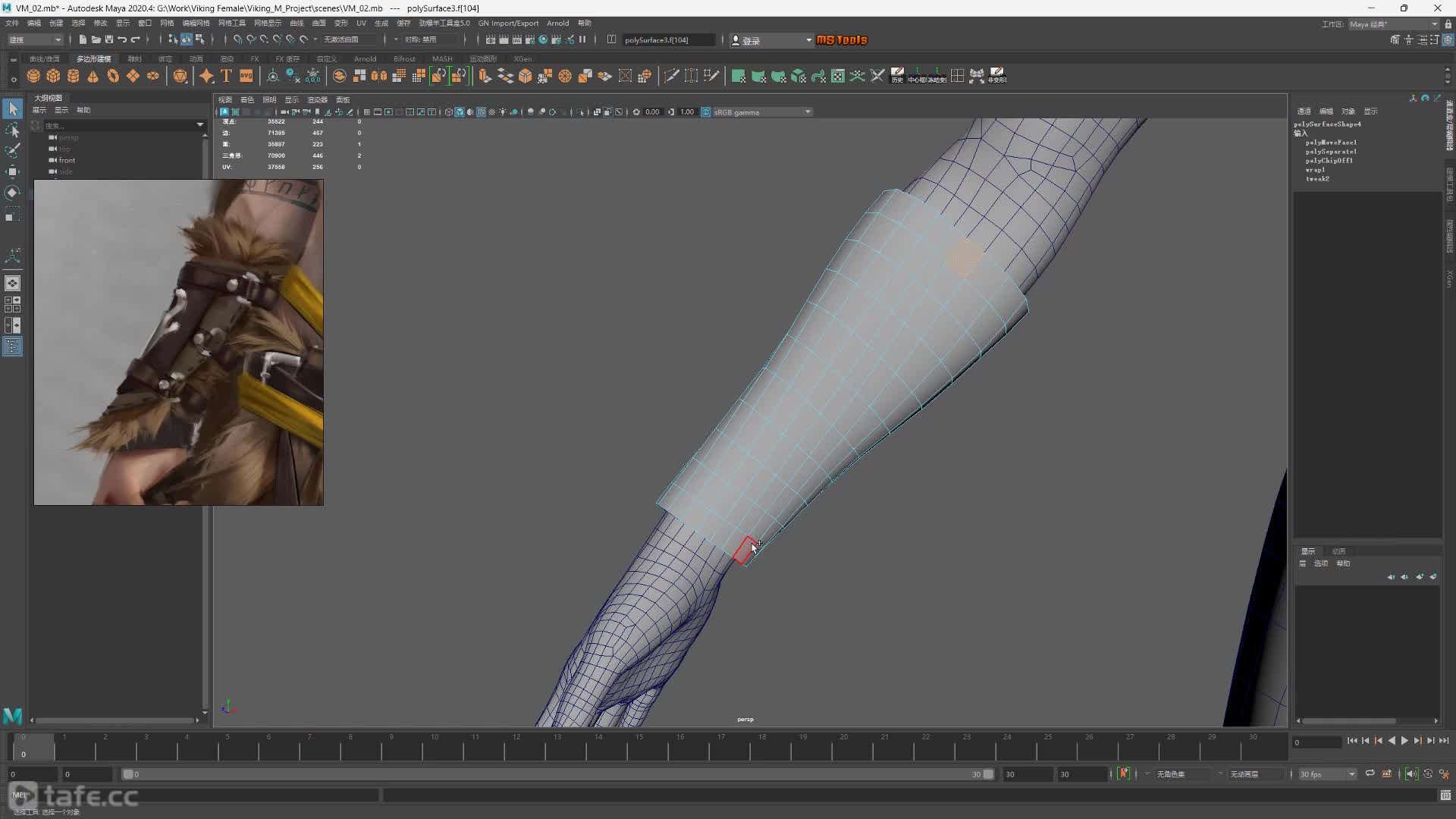
Task: Select the front camera in the outliner
Action: (67, 160)
